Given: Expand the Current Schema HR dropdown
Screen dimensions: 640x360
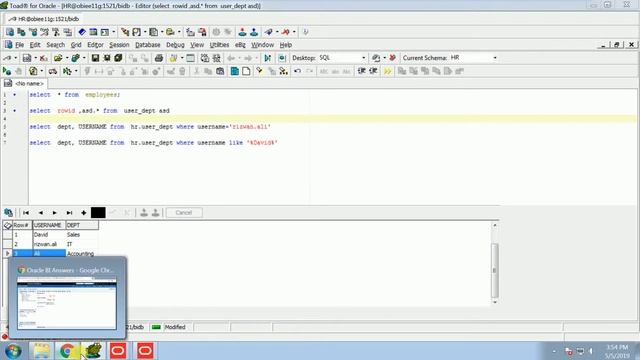Looking at the screenshot, I should [x=495, y=58].
